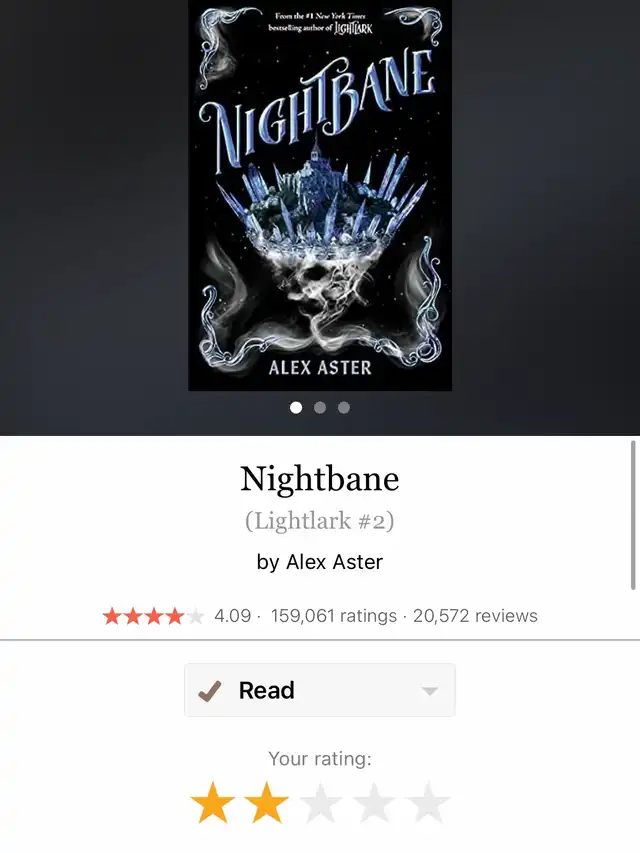640x853 pixels.
Task: Click the 159,061 ratings link
Action: (334, 616)
